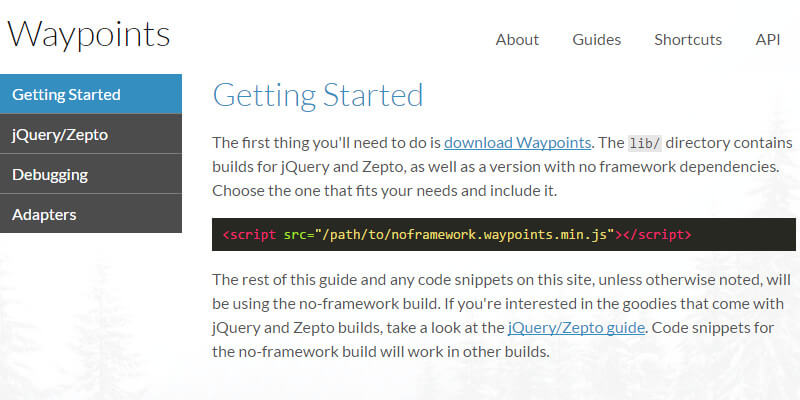Click the closing script tag in snippet
The height and width of the screenshot is (400, 800).
pos(657,235)
